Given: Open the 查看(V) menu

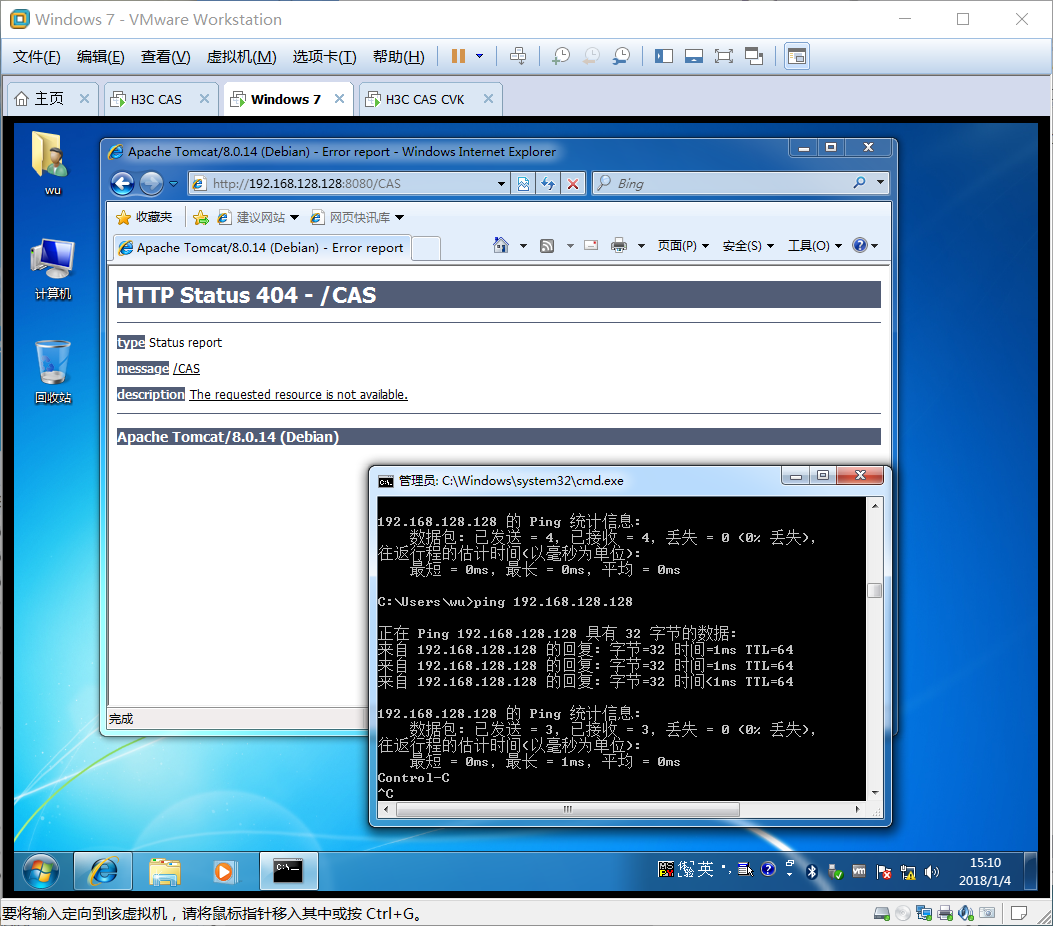Looking at the screenshot, I should click(x=165, y=57).
